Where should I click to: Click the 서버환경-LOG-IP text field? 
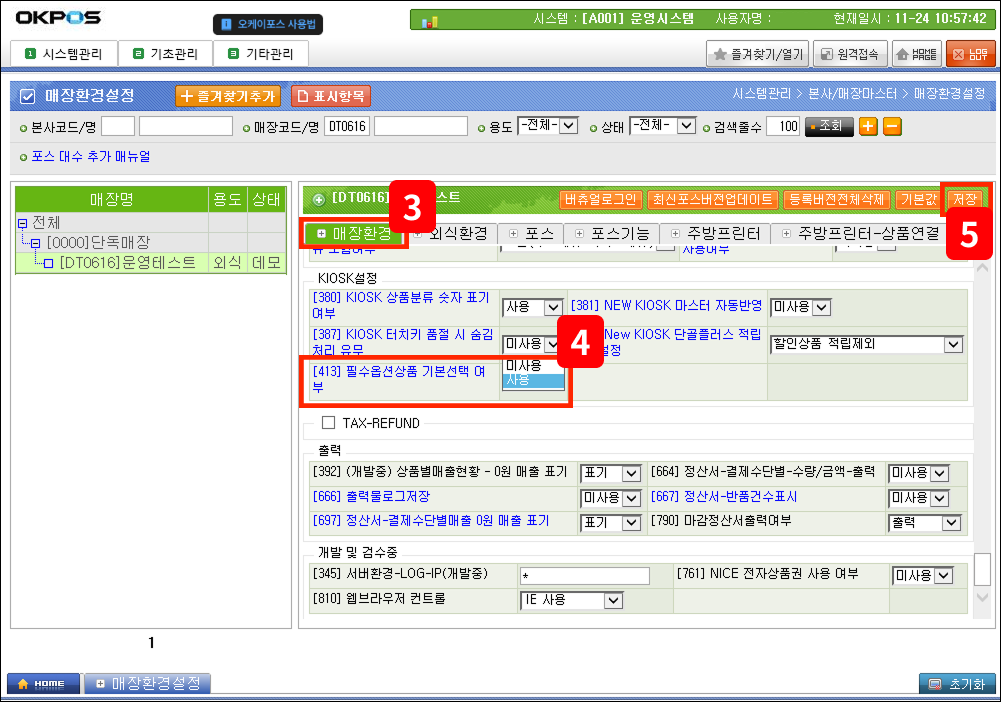584,575
